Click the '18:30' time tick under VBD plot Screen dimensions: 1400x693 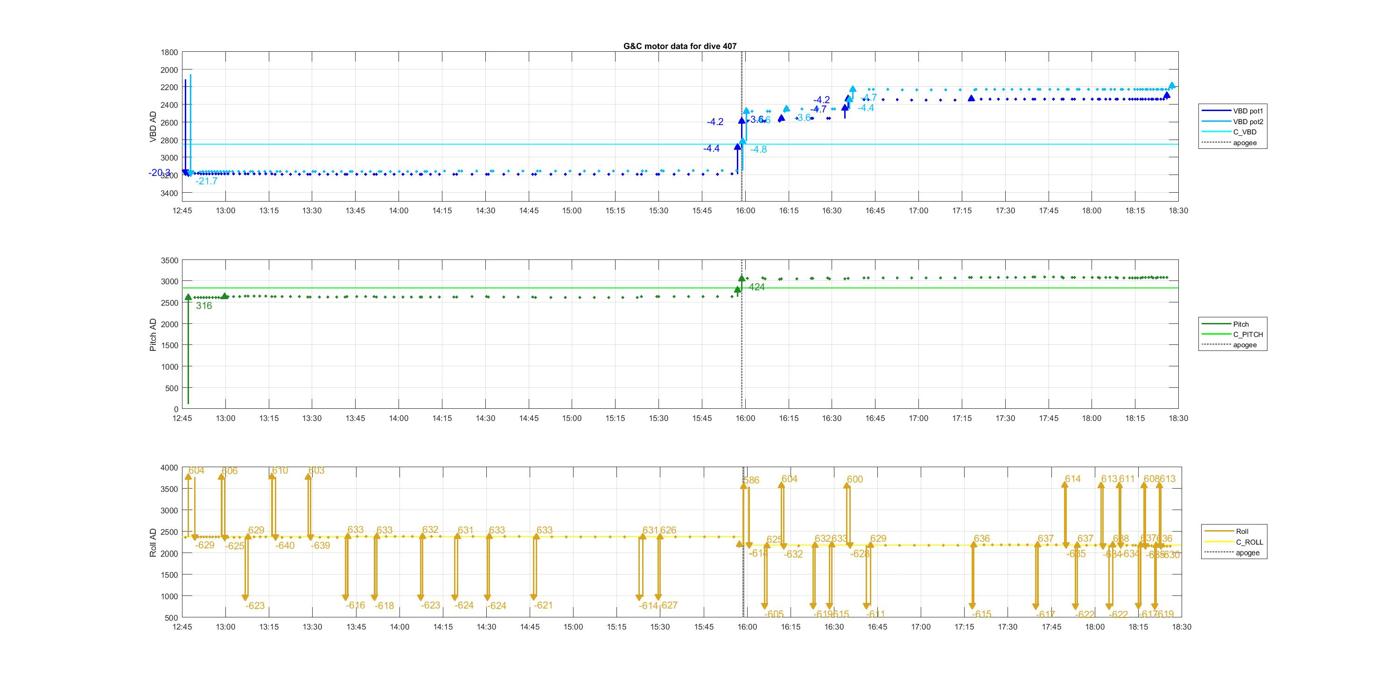pos(1177,210)
